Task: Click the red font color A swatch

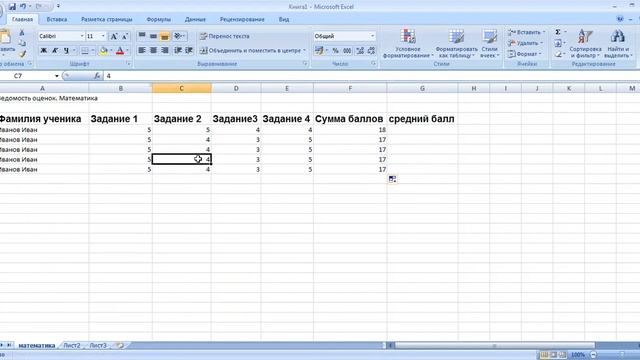Action: pyautogui.click(x=120, y=51)
